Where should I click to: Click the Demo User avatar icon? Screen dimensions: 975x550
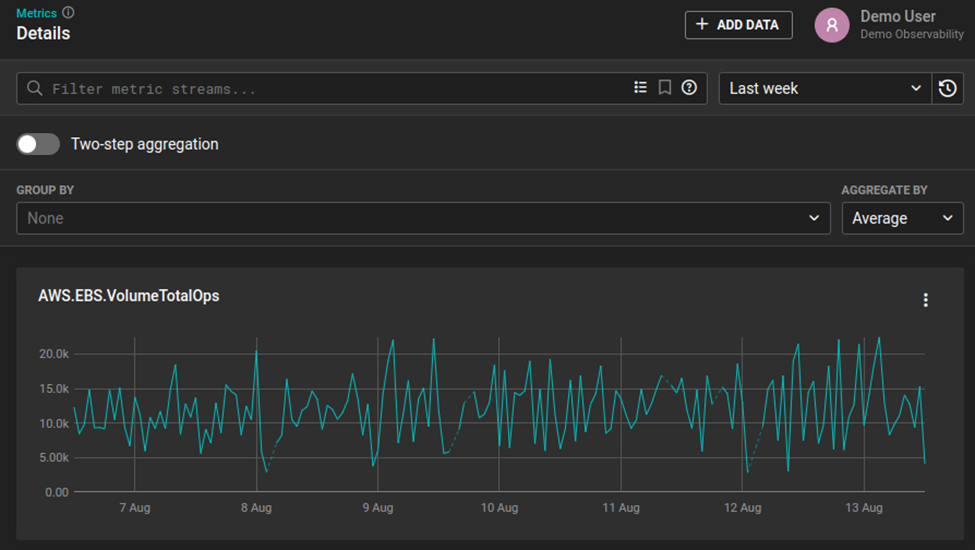(832, 25)
